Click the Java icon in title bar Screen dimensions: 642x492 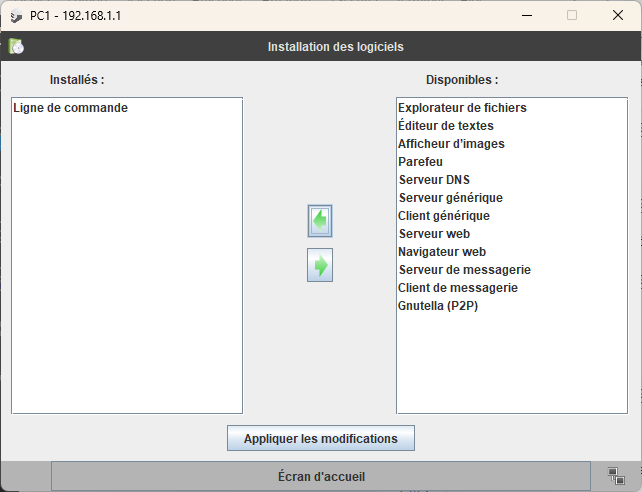point(15,15)
